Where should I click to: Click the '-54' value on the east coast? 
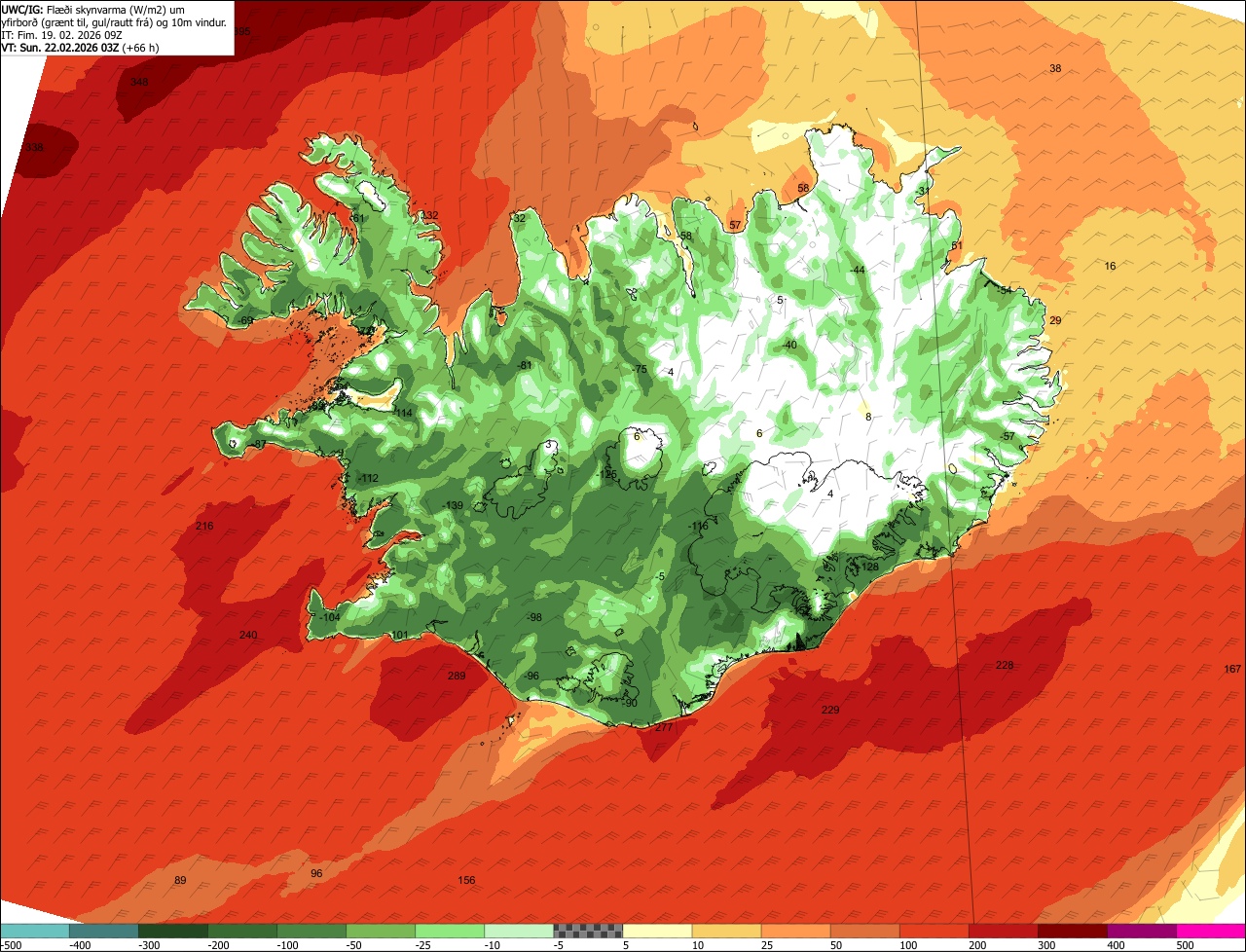(1005, 290)
